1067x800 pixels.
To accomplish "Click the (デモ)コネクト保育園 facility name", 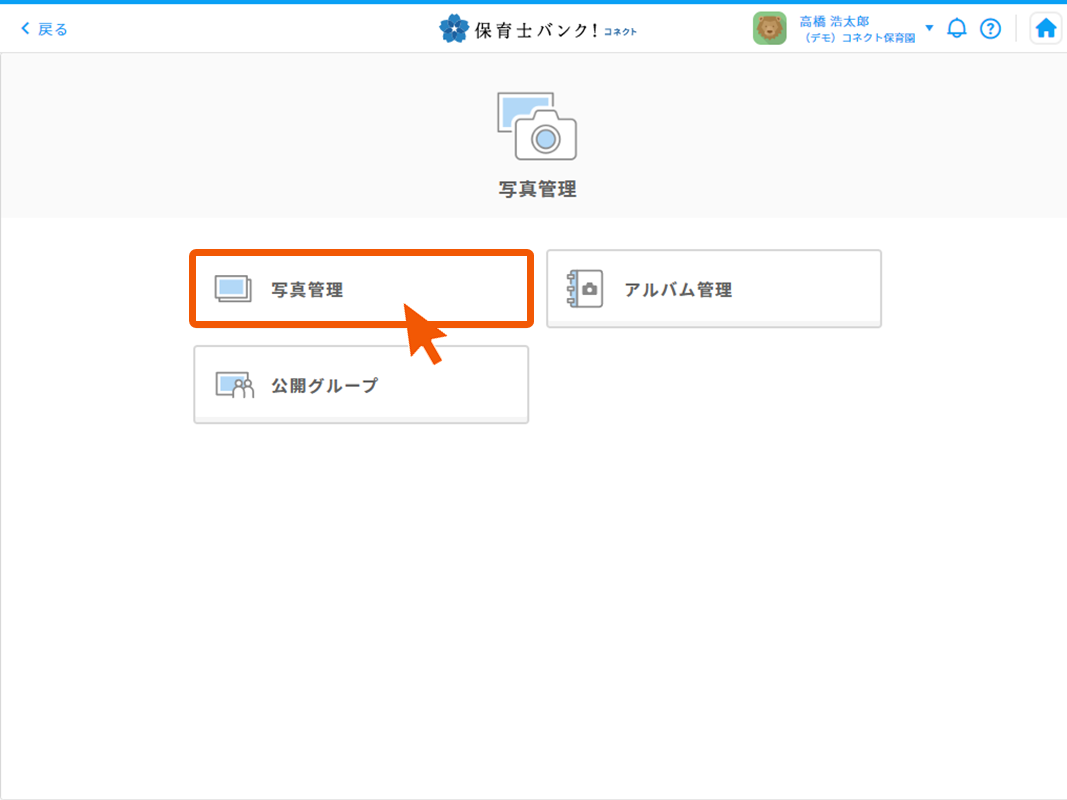I will [859, 38].
